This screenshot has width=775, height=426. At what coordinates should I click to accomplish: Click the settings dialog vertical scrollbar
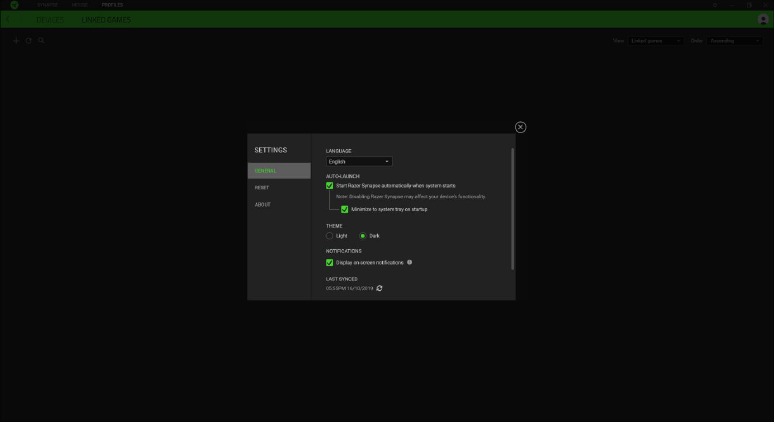(513, 209)
